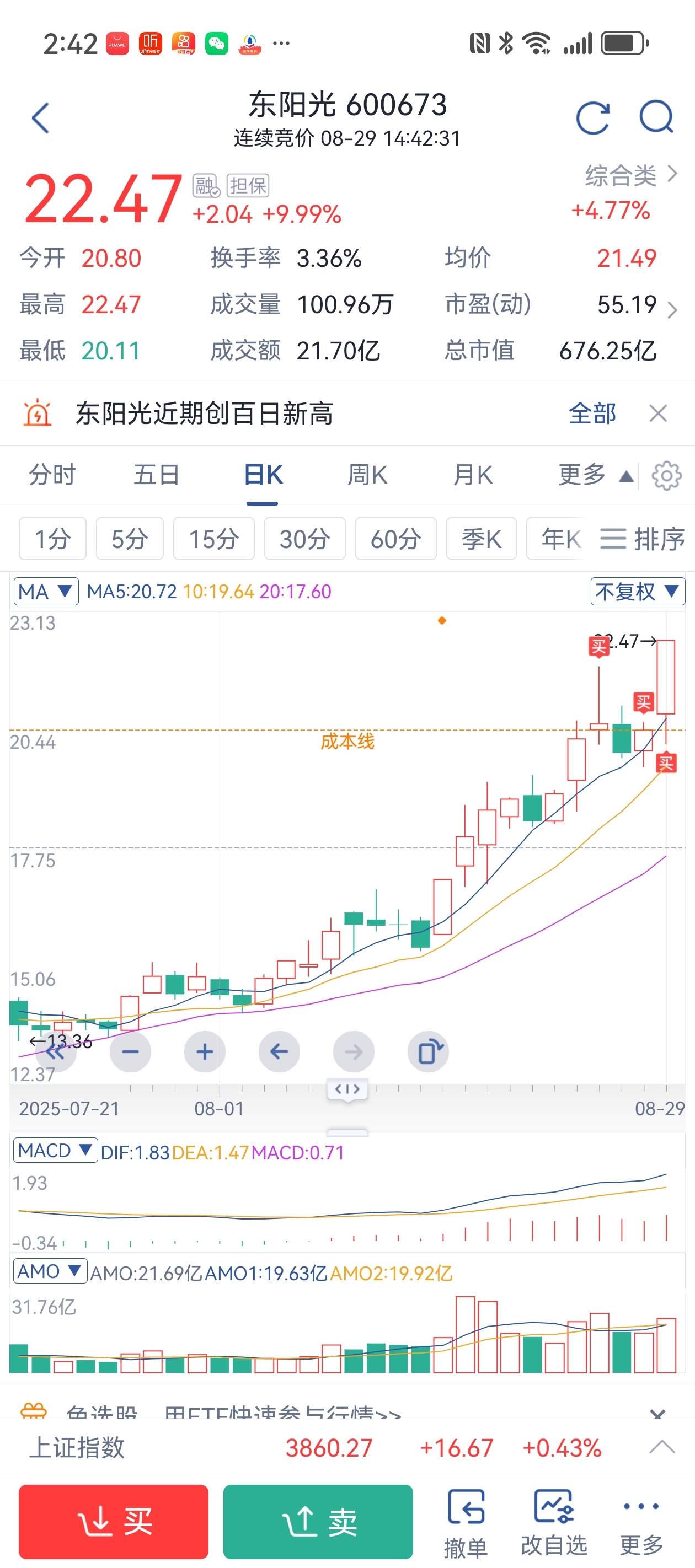
Task: Rotate chart to landscape view
Action: point(428,1052)
